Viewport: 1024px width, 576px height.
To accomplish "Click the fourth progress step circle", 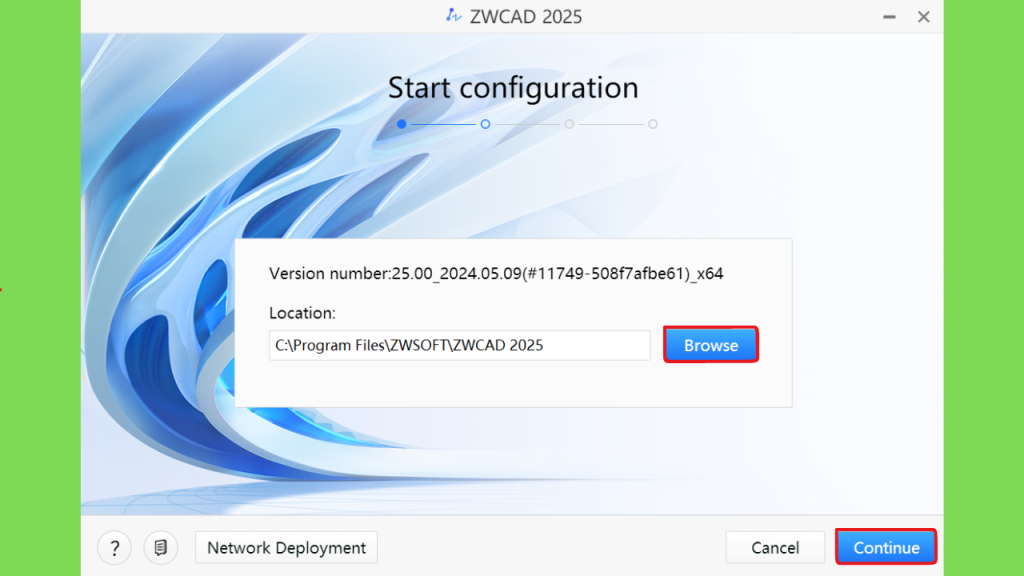I will pyautogui.click(x=653, y=124).
